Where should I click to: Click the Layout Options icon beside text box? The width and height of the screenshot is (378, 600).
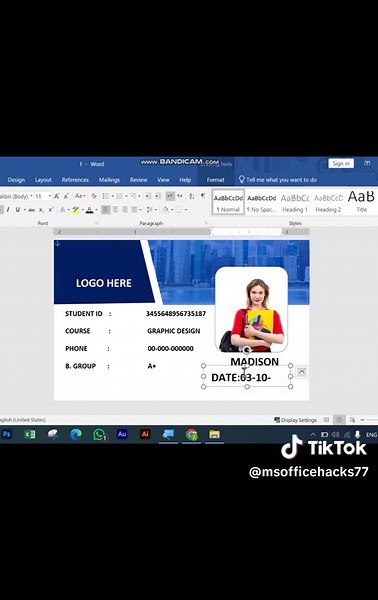pos(302,372)
